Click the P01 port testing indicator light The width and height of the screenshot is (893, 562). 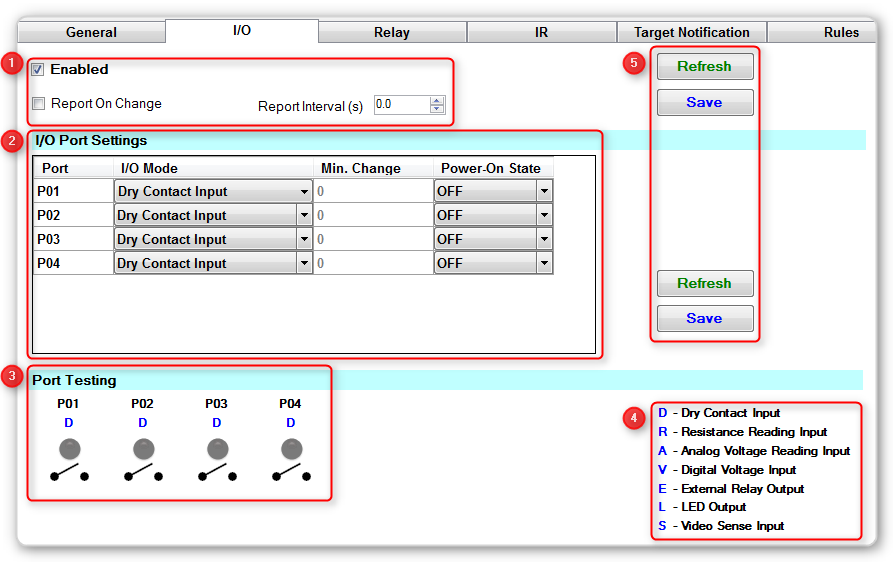(68, 449)
